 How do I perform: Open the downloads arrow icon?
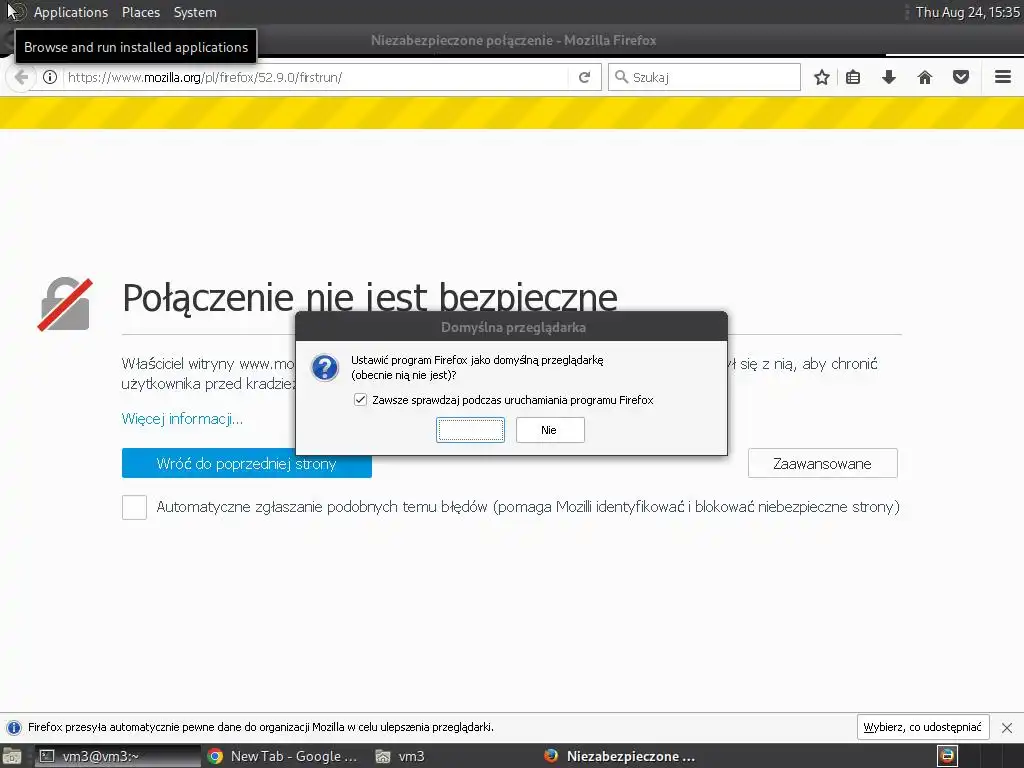coord(889,77)
